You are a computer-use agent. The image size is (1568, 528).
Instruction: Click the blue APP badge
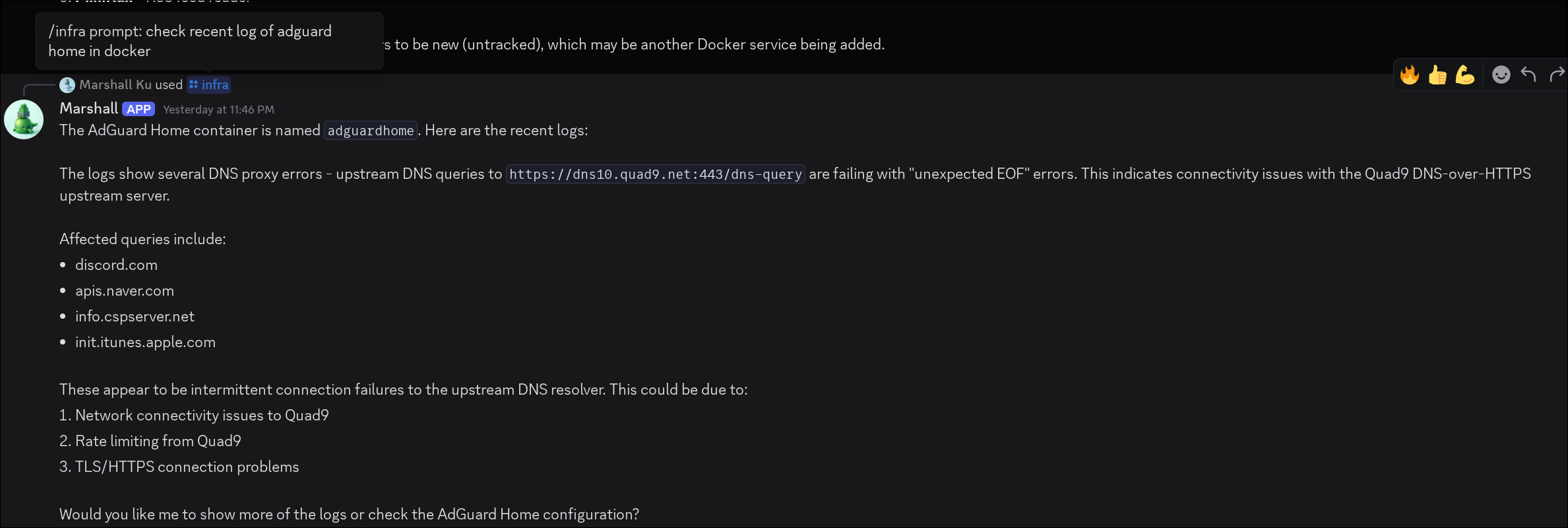pyautogui.click(x=139, y=110)
